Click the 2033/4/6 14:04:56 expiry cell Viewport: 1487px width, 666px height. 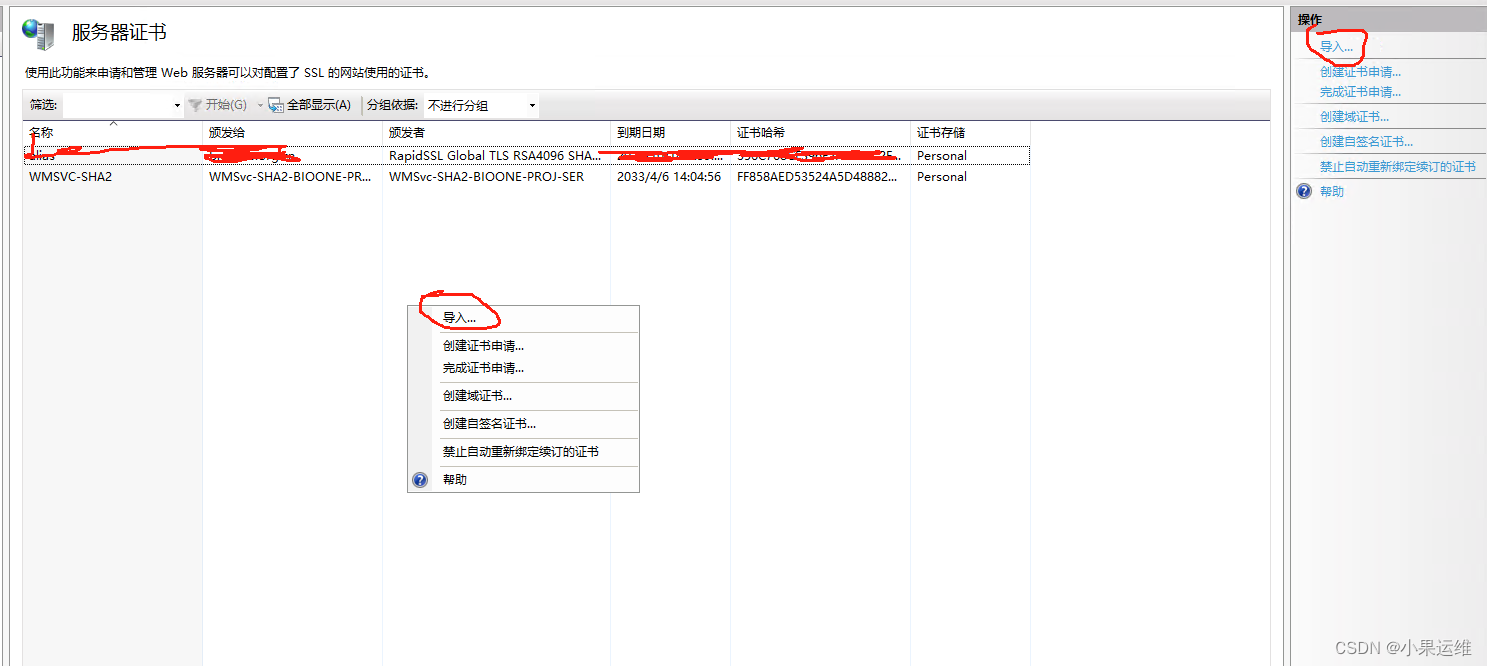coord(668,177)
